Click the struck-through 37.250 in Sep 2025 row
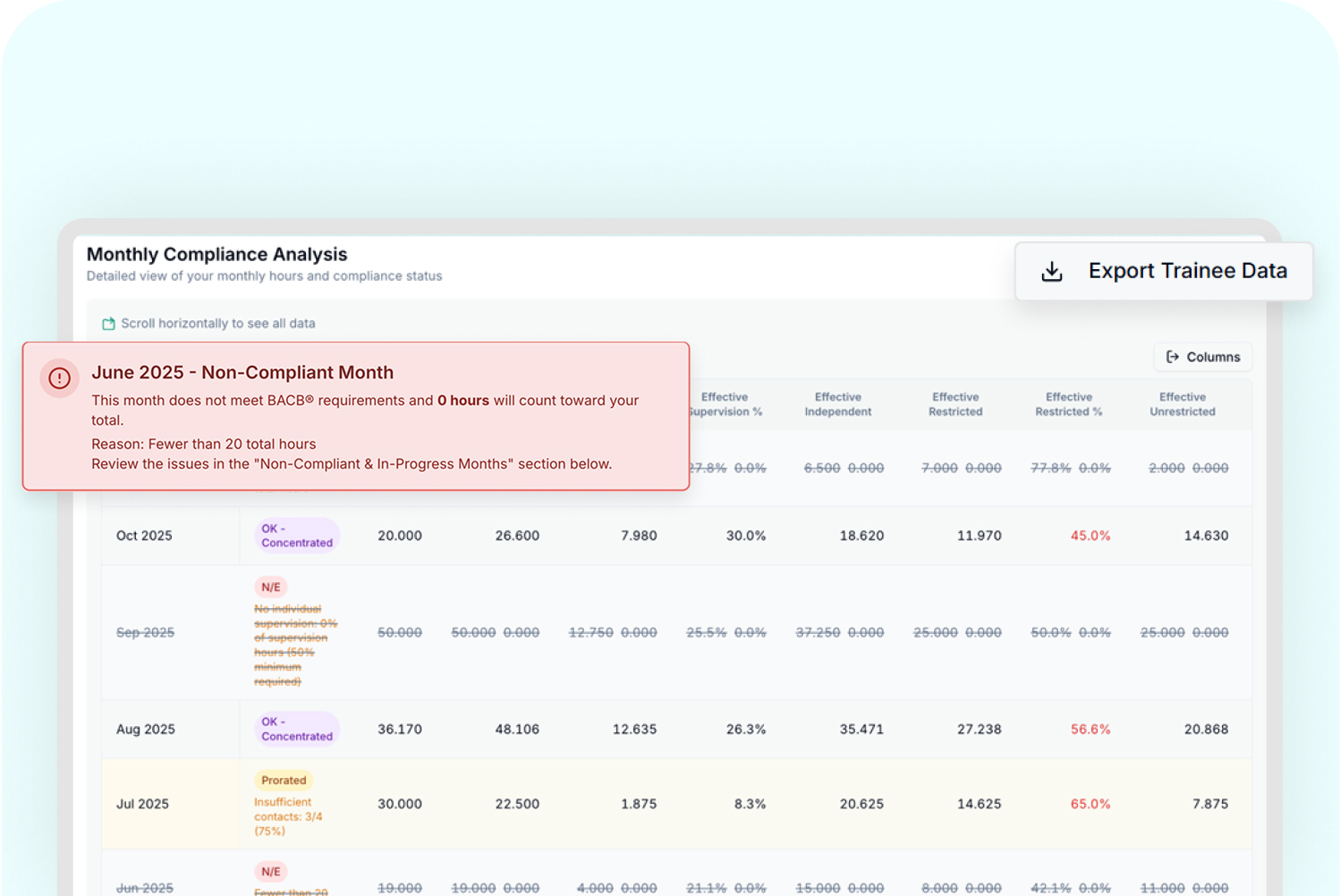Viewport: 1340px width, 896px height. click(818, 632)
